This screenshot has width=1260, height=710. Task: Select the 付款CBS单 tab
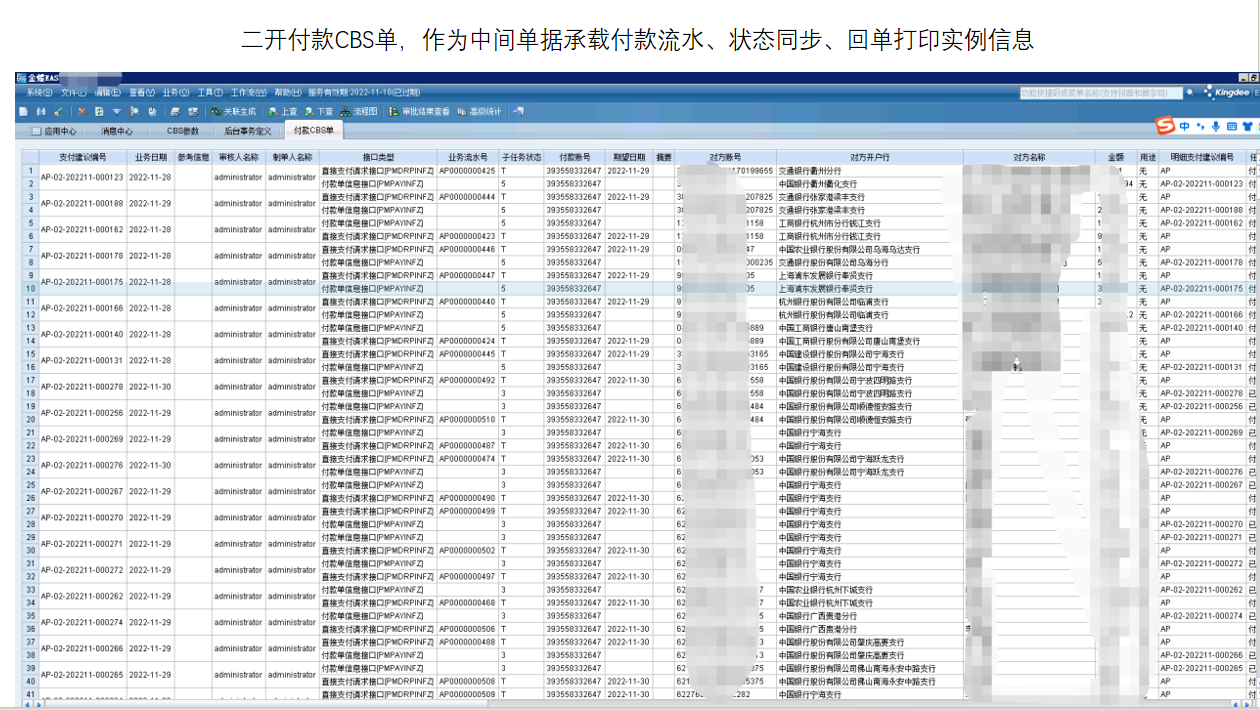(x=313, y=130)
